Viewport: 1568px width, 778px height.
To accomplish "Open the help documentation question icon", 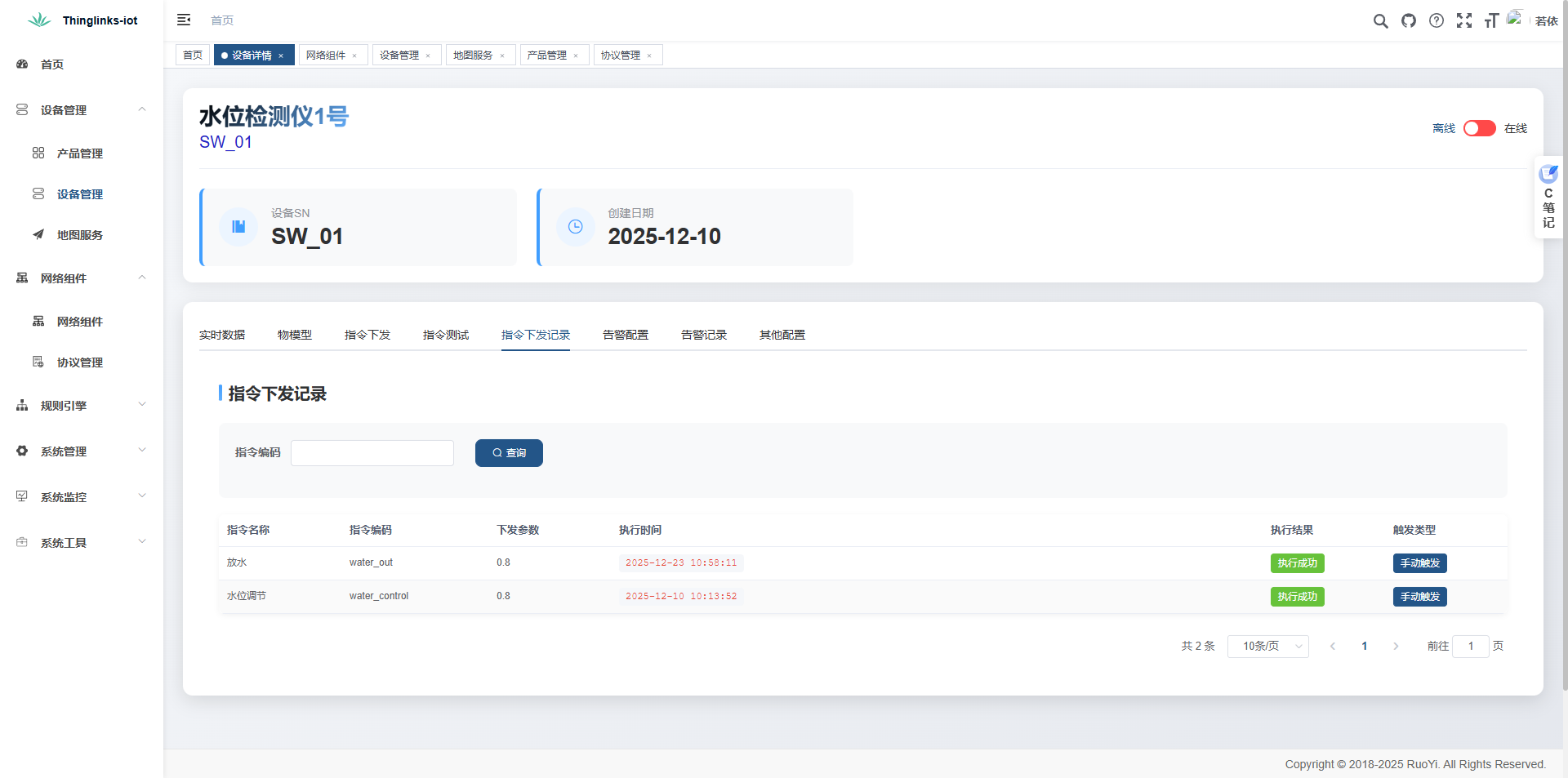I will (x=1437, y=21).
